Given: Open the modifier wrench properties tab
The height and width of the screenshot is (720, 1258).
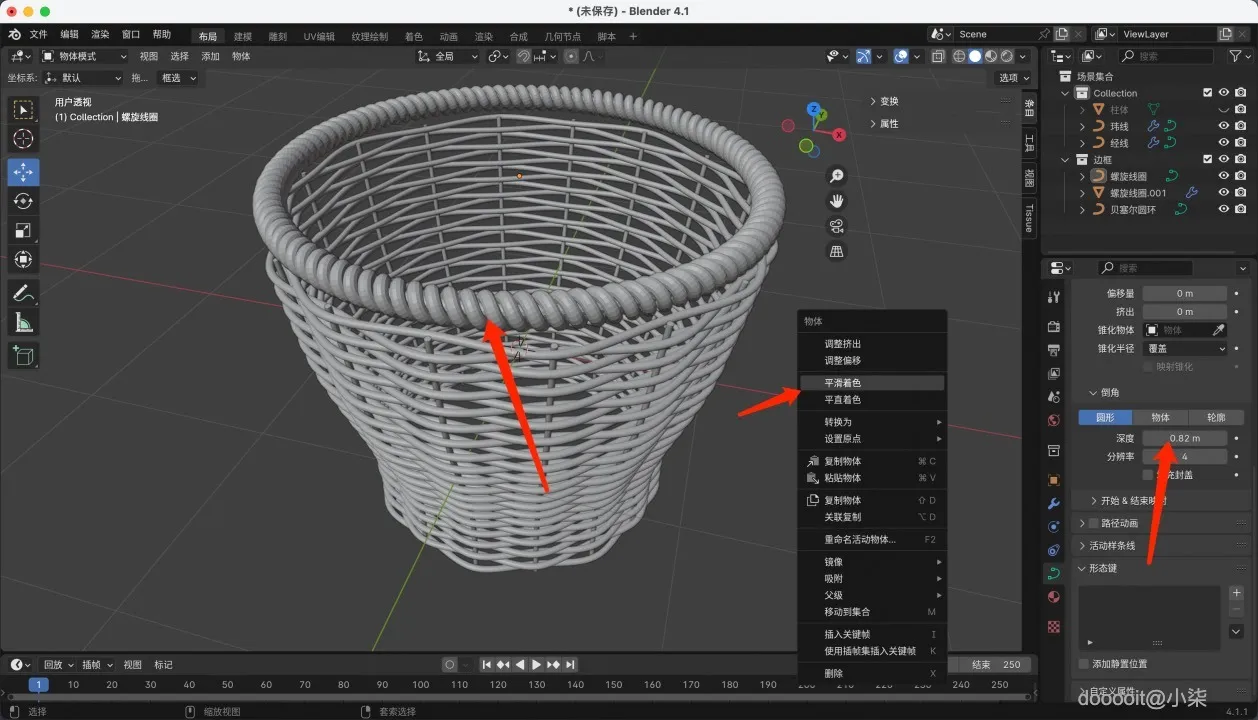Looking at the screenshot, I should coord(1053,503).
